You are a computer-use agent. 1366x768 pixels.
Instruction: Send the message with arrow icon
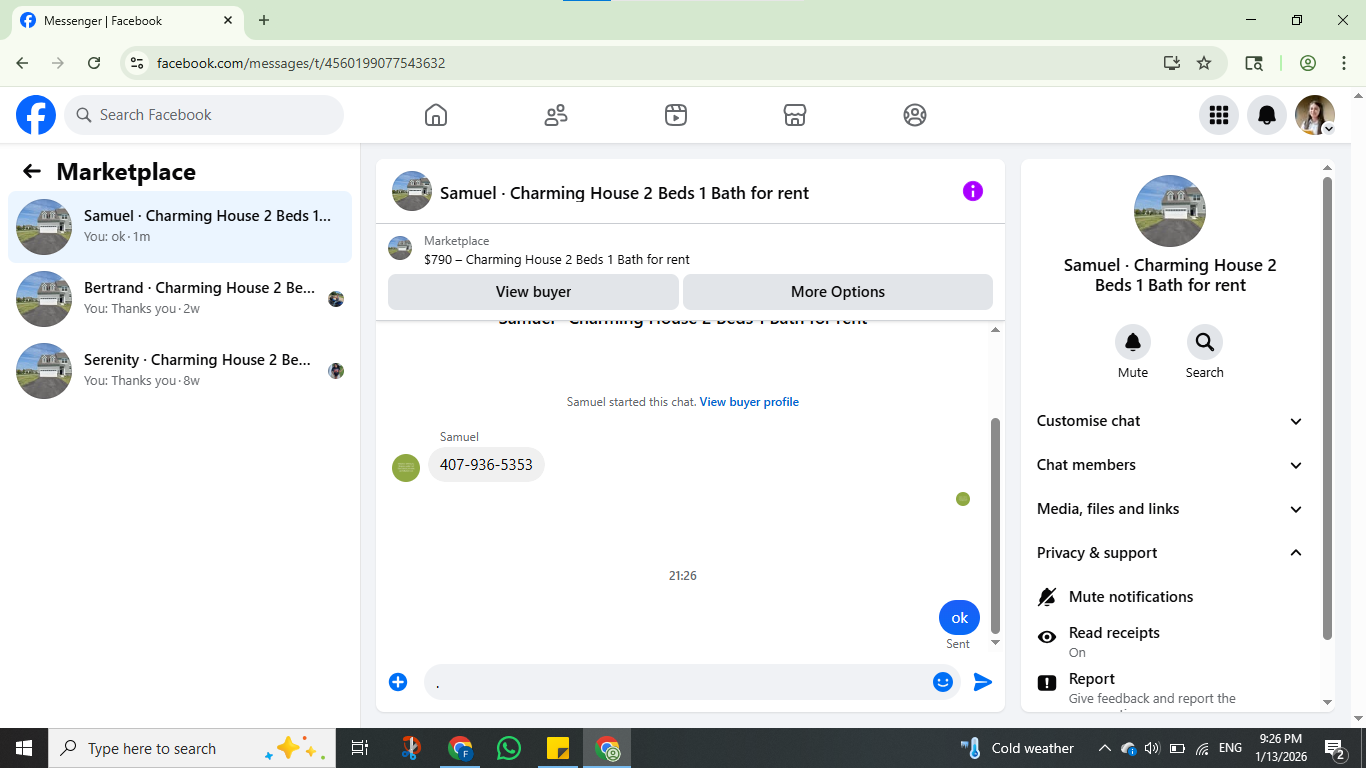[x=983, y=682]
